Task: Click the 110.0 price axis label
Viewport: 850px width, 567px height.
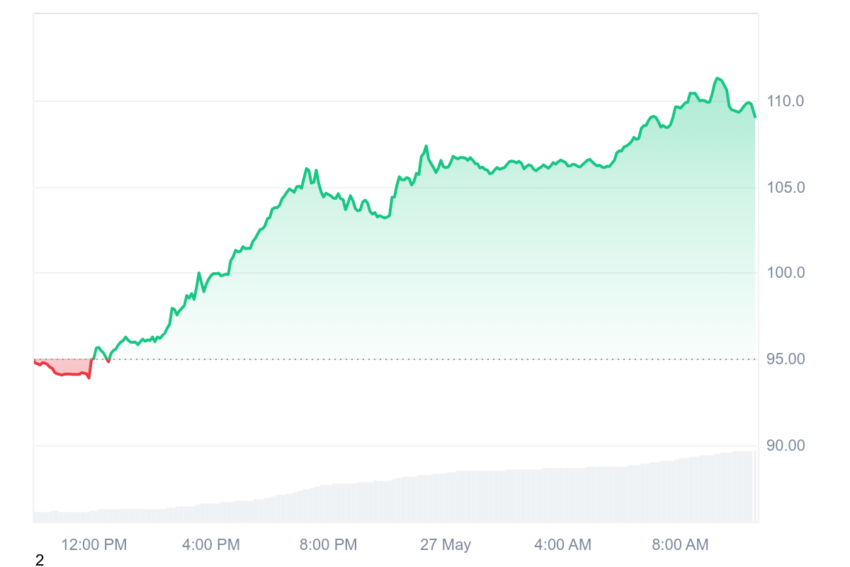Action: pyautogui.click(x=785, y=101)
